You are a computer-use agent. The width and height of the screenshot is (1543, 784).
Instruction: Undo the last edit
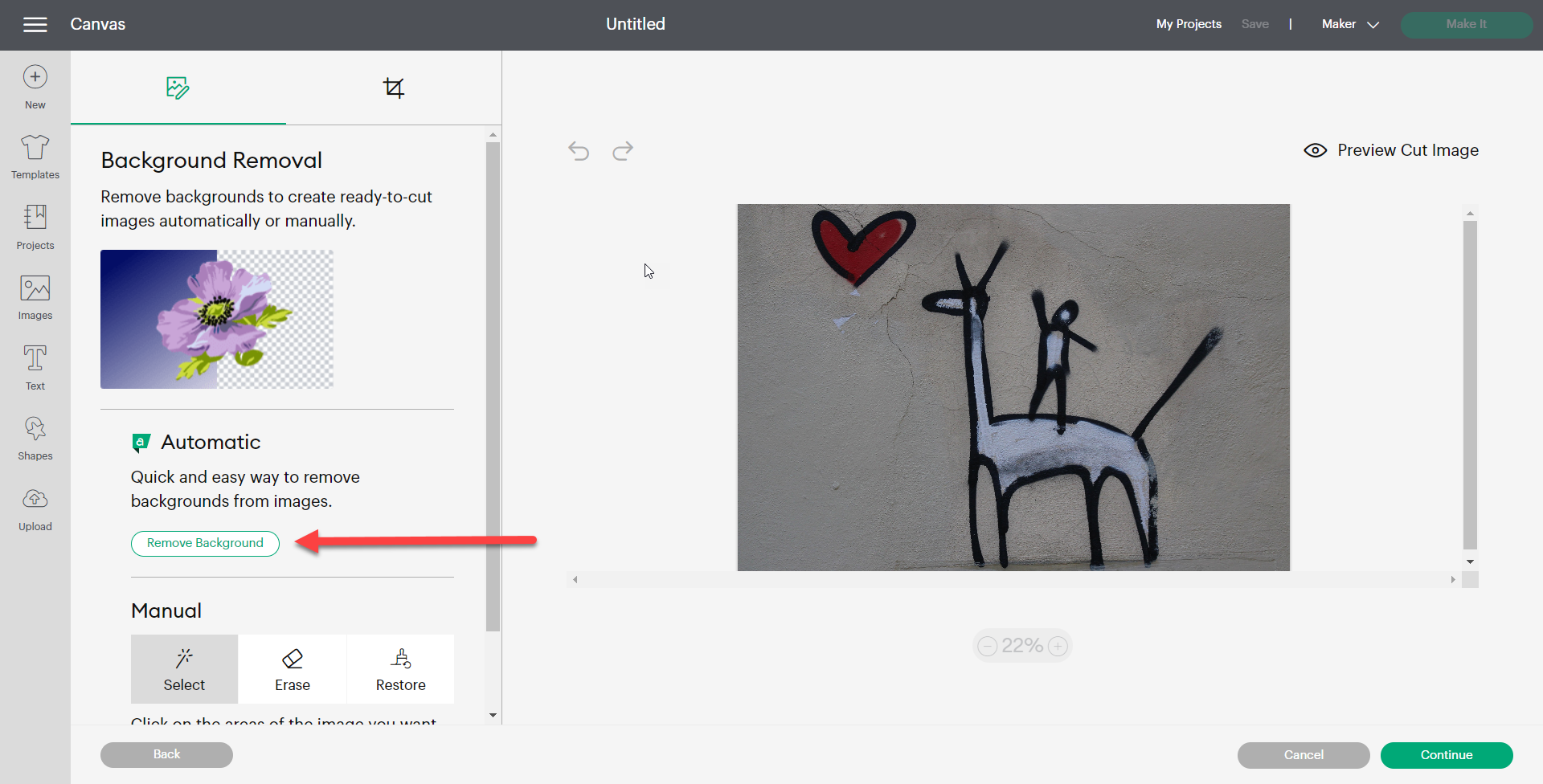579,151
